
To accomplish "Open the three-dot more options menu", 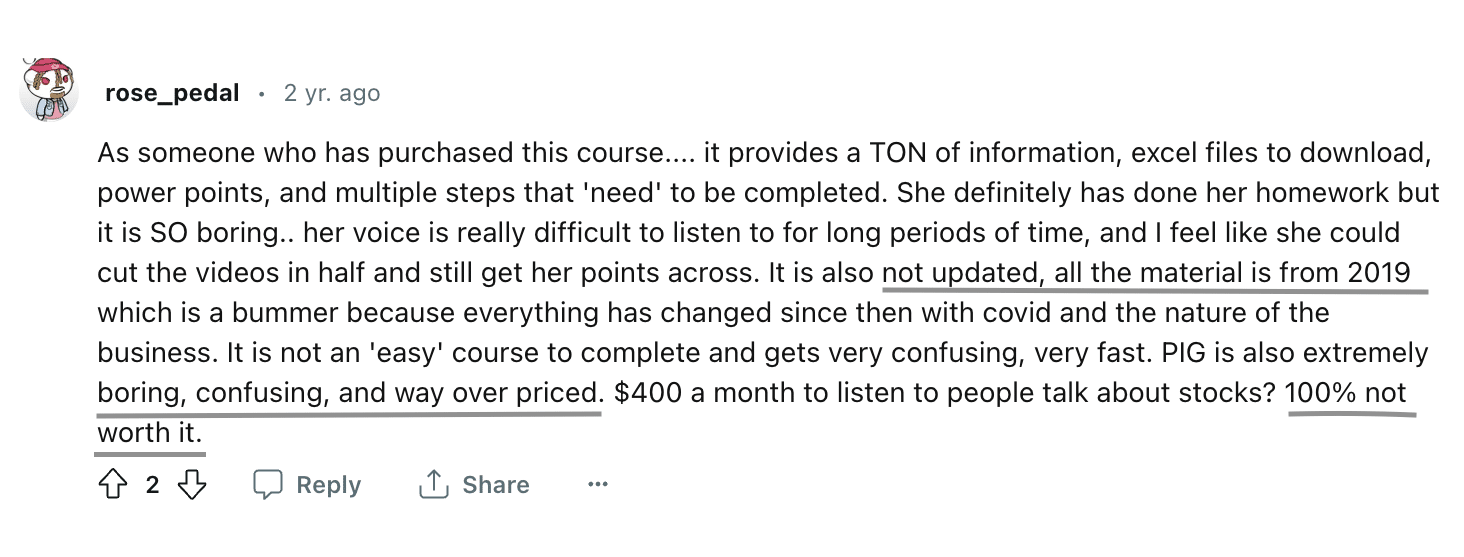I will (598, 485).
